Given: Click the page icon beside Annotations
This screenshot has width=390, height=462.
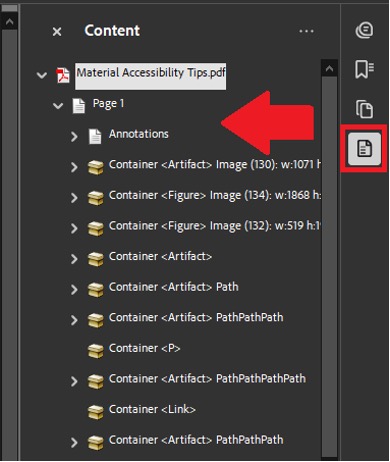Looking at the screenshot, I should (x=95, y=136).
